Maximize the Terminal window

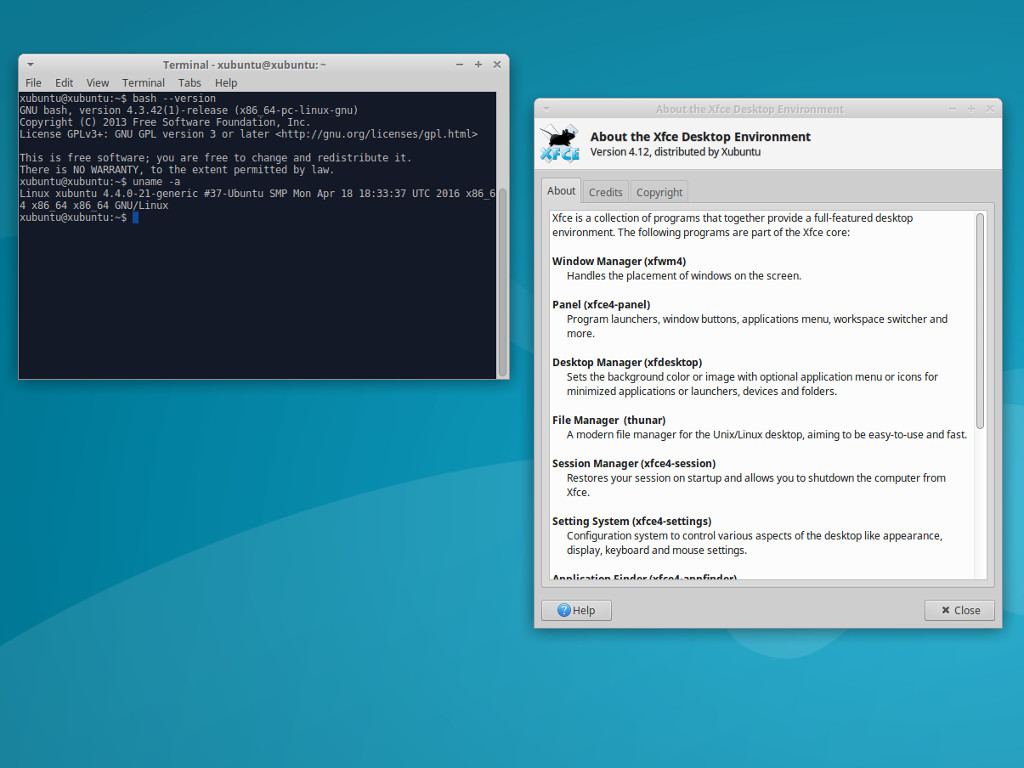click(x=478, y=65)
